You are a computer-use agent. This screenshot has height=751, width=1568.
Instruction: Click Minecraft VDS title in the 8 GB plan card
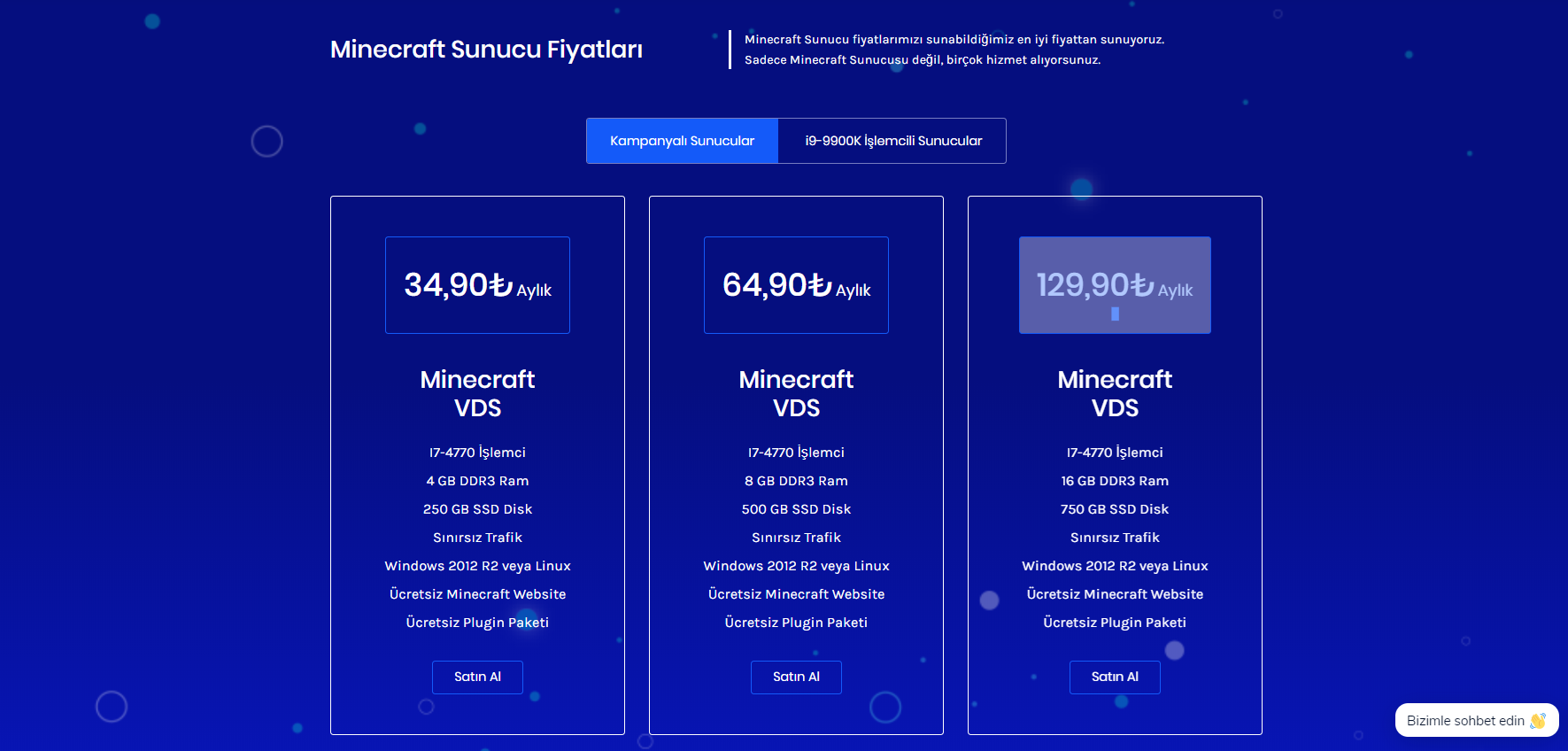click(796, 393)
